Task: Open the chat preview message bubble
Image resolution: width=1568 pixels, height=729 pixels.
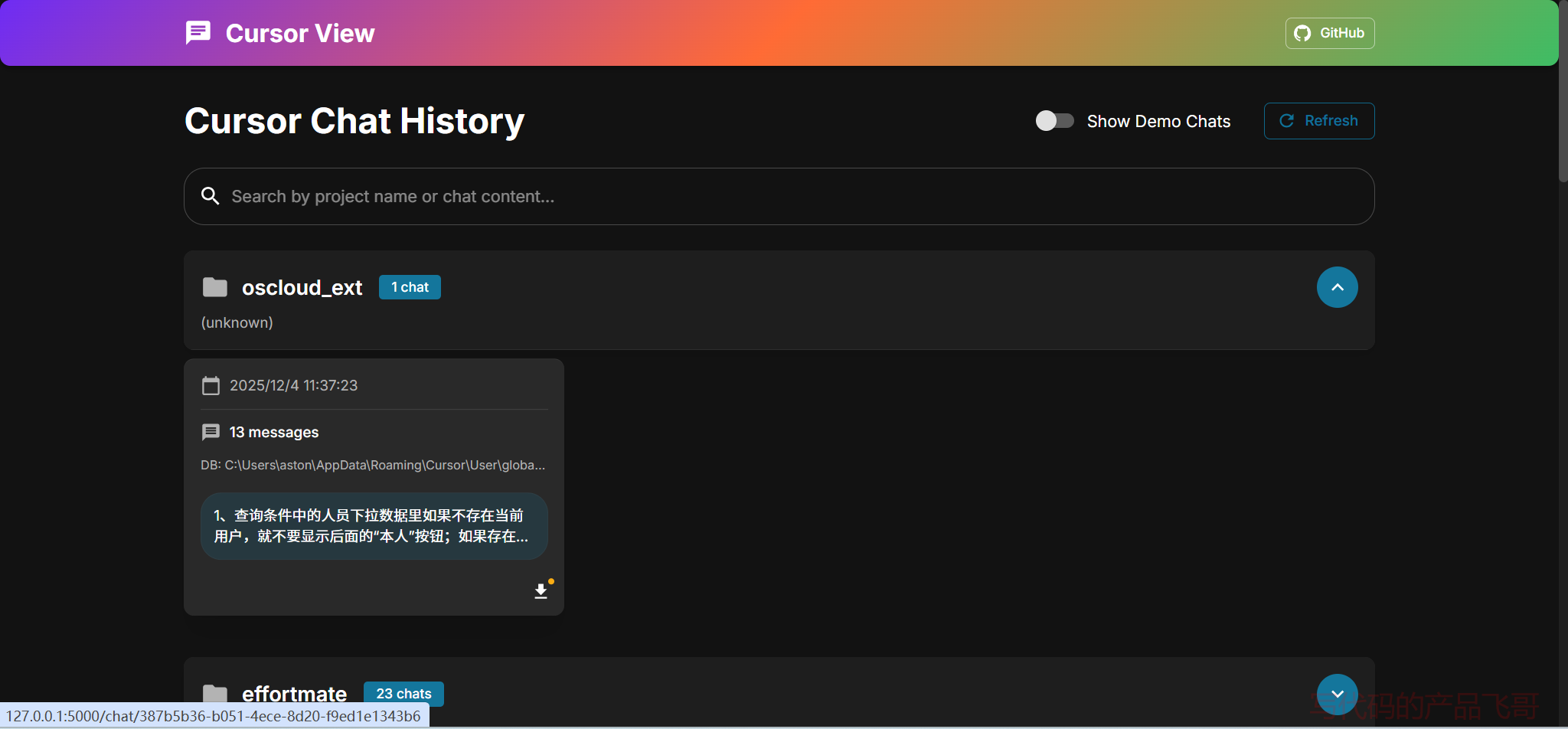Action: (374, 526)
